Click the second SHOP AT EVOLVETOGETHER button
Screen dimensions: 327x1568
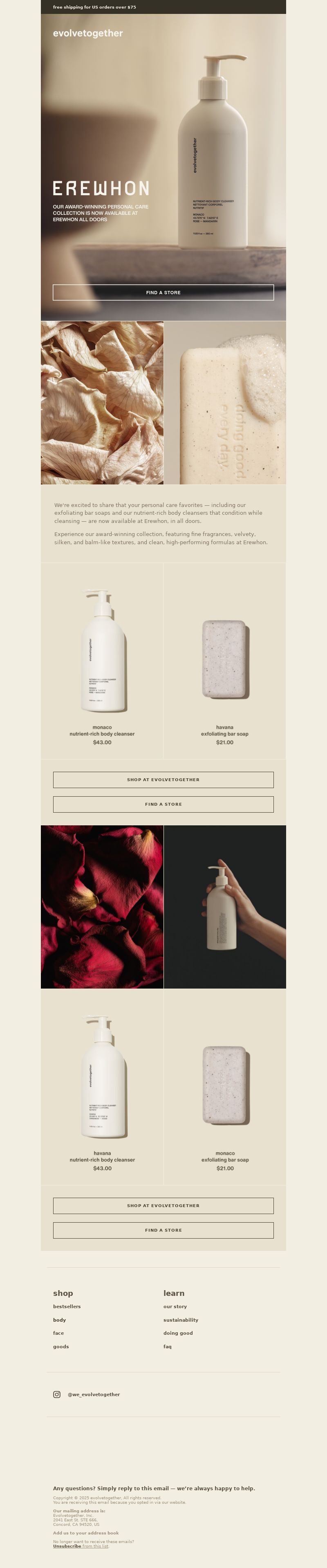(x=163, y=1205)
